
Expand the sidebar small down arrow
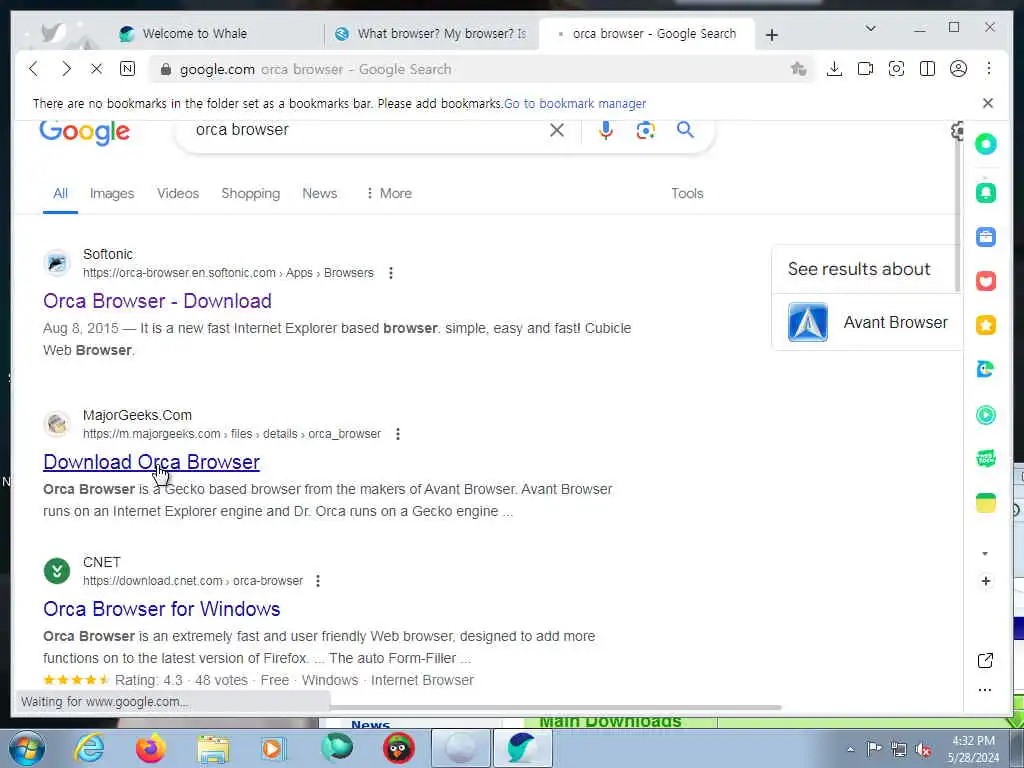click(985, 553)
